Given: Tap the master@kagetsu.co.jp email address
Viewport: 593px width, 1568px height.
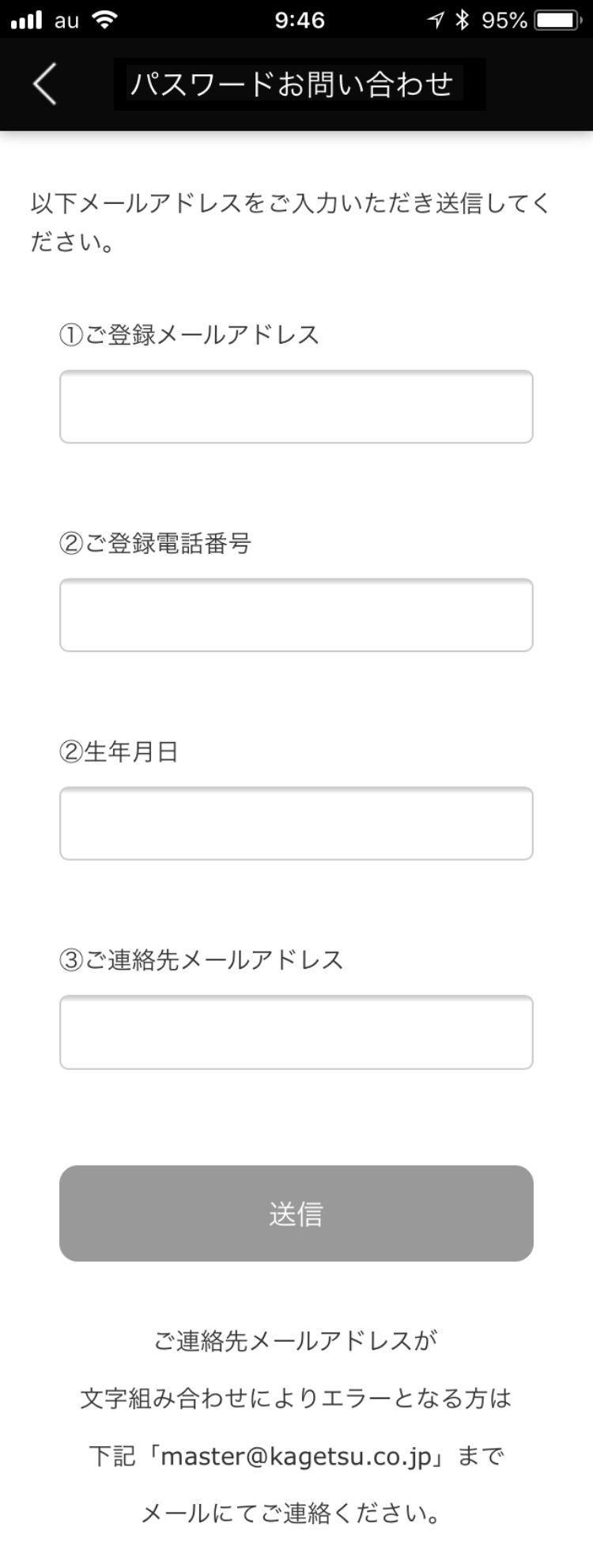Looking at the screenshot, I should pos(300,1456).
